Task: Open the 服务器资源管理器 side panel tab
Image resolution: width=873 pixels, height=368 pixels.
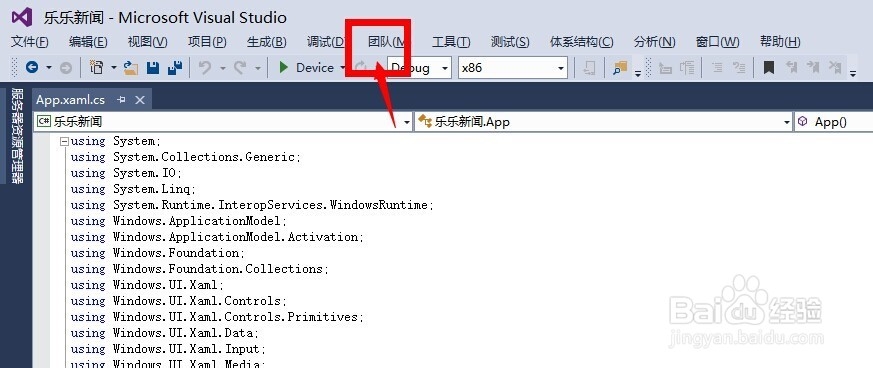Action: tap(17, 135)
